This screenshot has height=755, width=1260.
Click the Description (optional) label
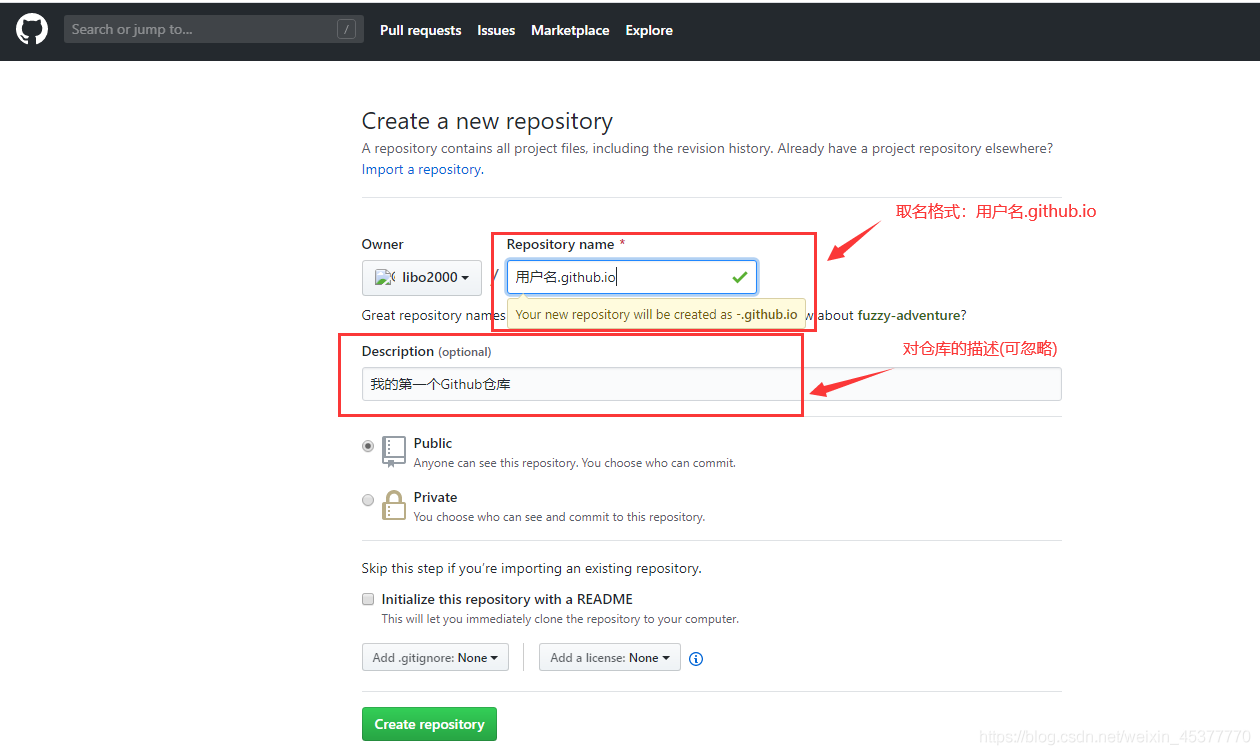426,351
